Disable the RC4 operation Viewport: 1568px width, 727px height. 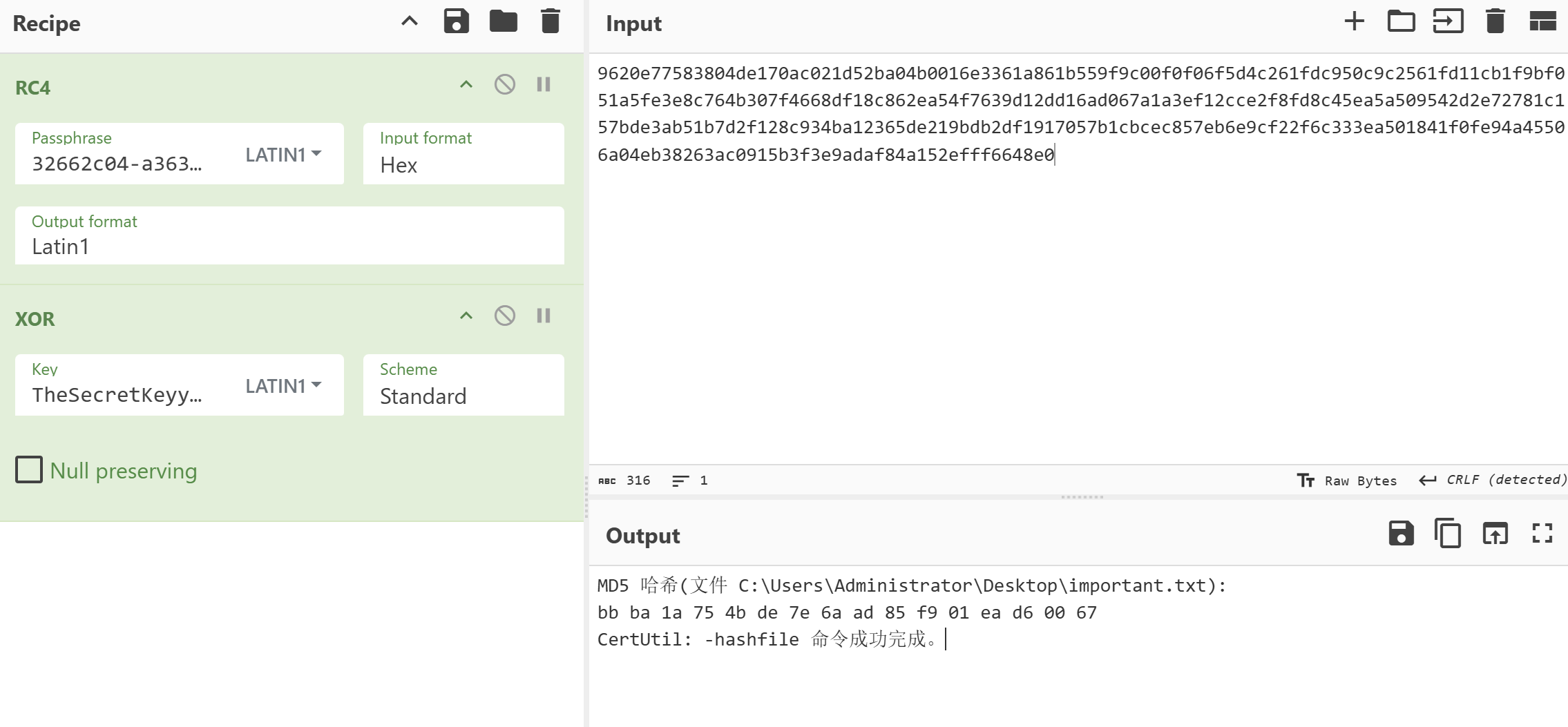504,85
